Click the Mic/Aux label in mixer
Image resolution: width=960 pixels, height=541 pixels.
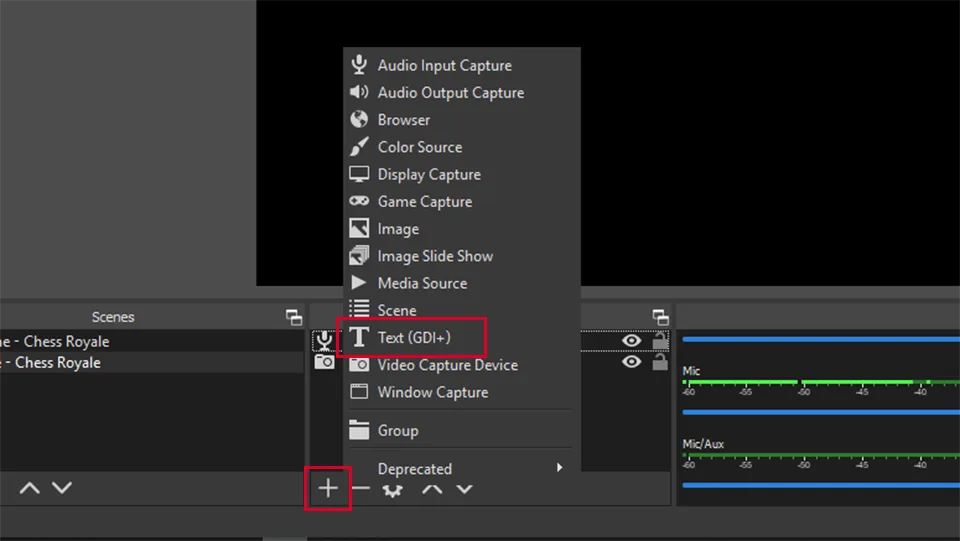pyautogui.click(x=703, y=444)
